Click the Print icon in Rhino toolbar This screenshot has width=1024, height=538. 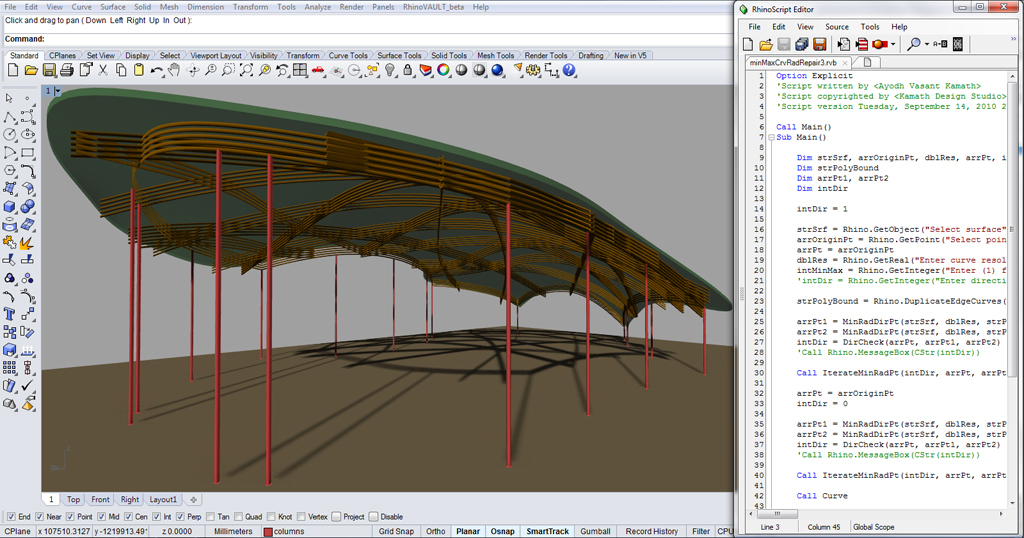click(67, 70)
